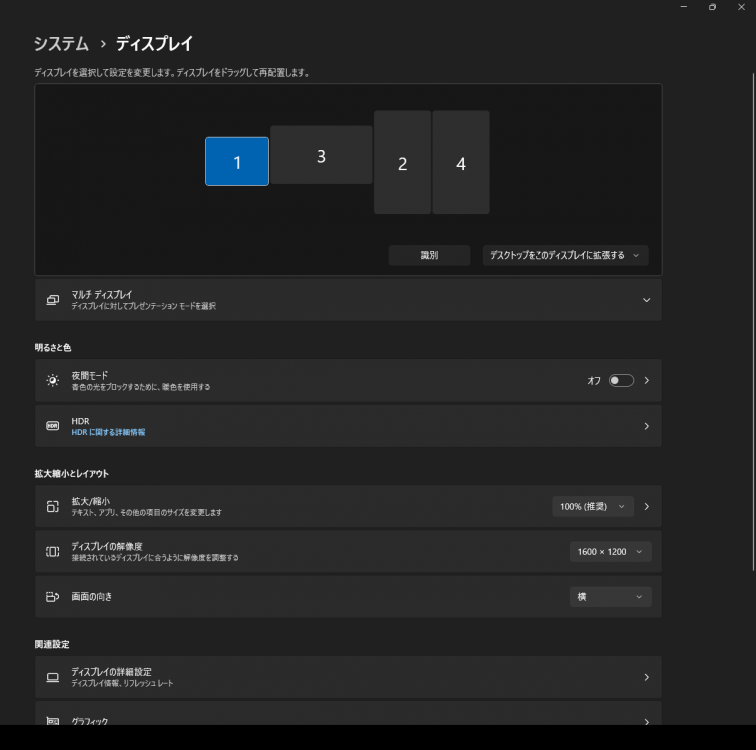Image resolution: width=756 pixels, height=750 pixels.
Task: Open the 1600 × 1200 resolution dropdown
Action: pos(610,552)
